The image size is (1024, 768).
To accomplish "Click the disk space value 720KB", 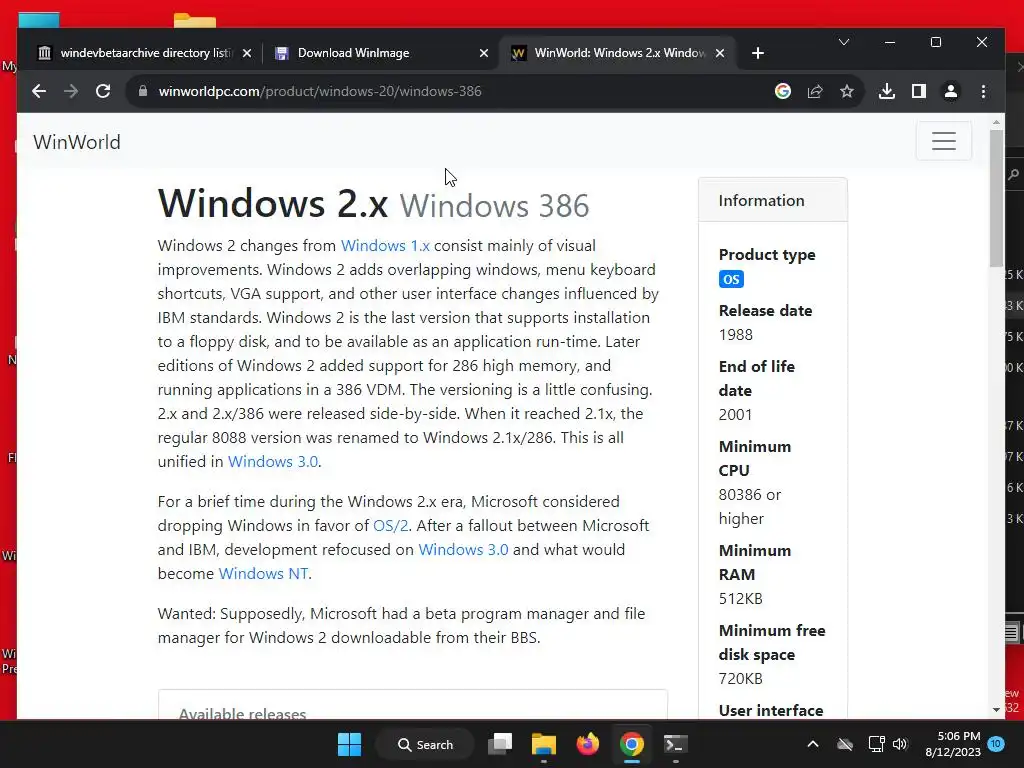I will [741, 679].
